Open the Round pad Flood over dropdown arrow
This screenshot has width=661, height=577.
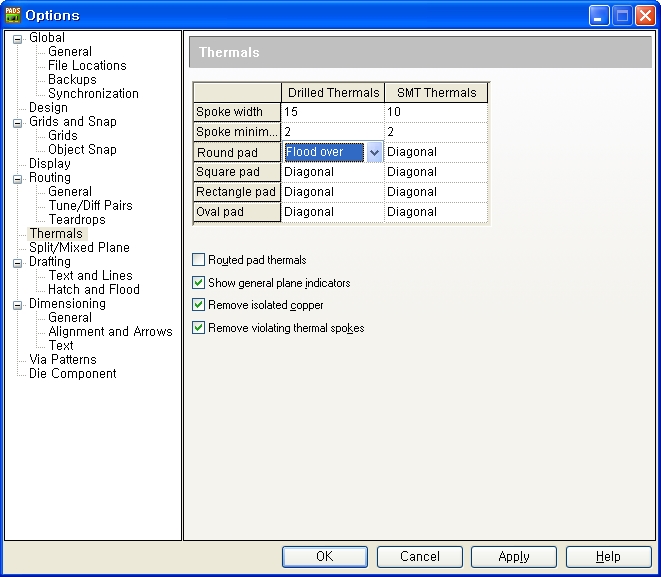click(x=374, y=152)
